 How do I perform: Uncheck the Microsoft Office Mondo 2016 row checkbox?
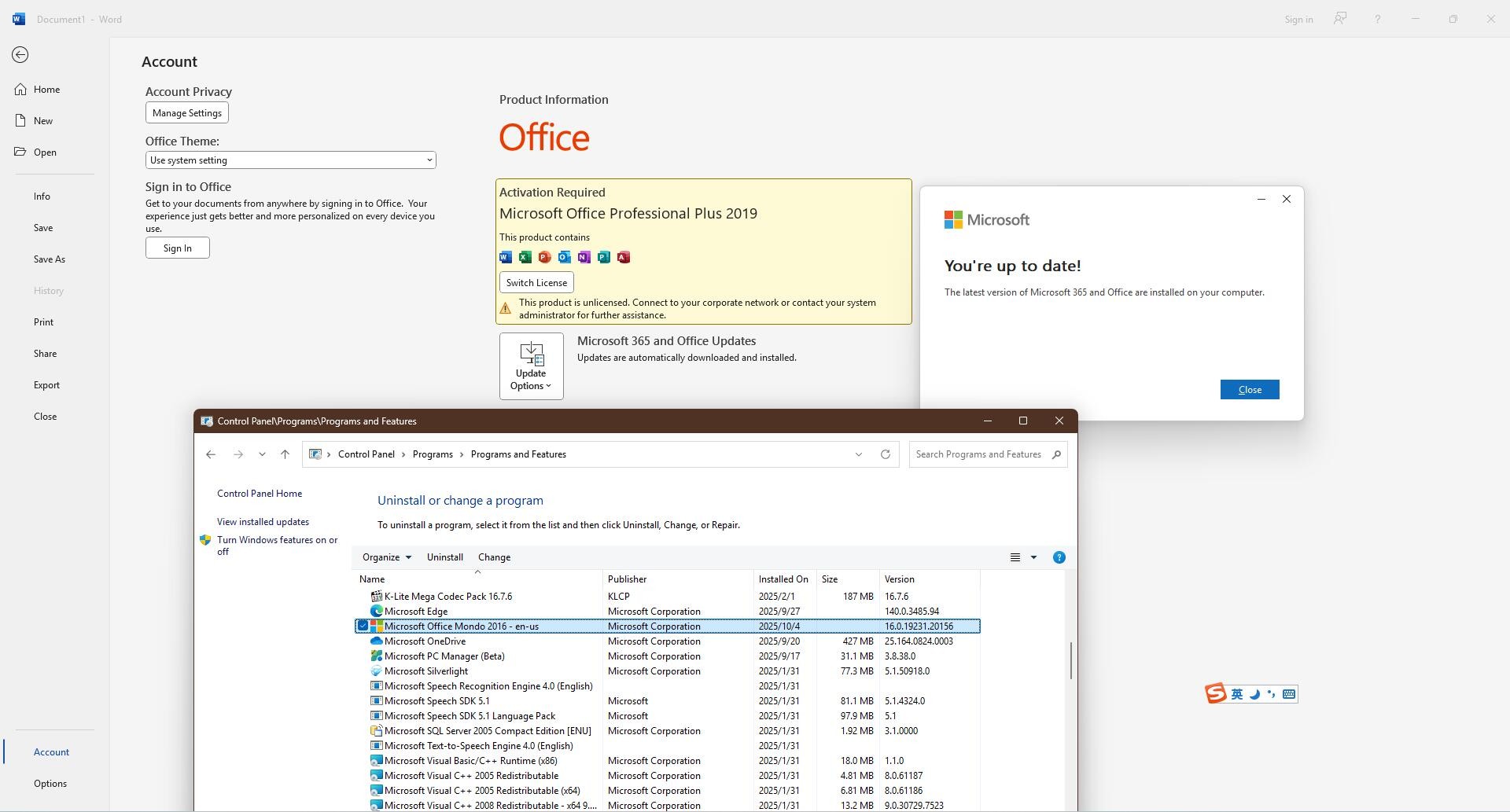tap(363, 626)
